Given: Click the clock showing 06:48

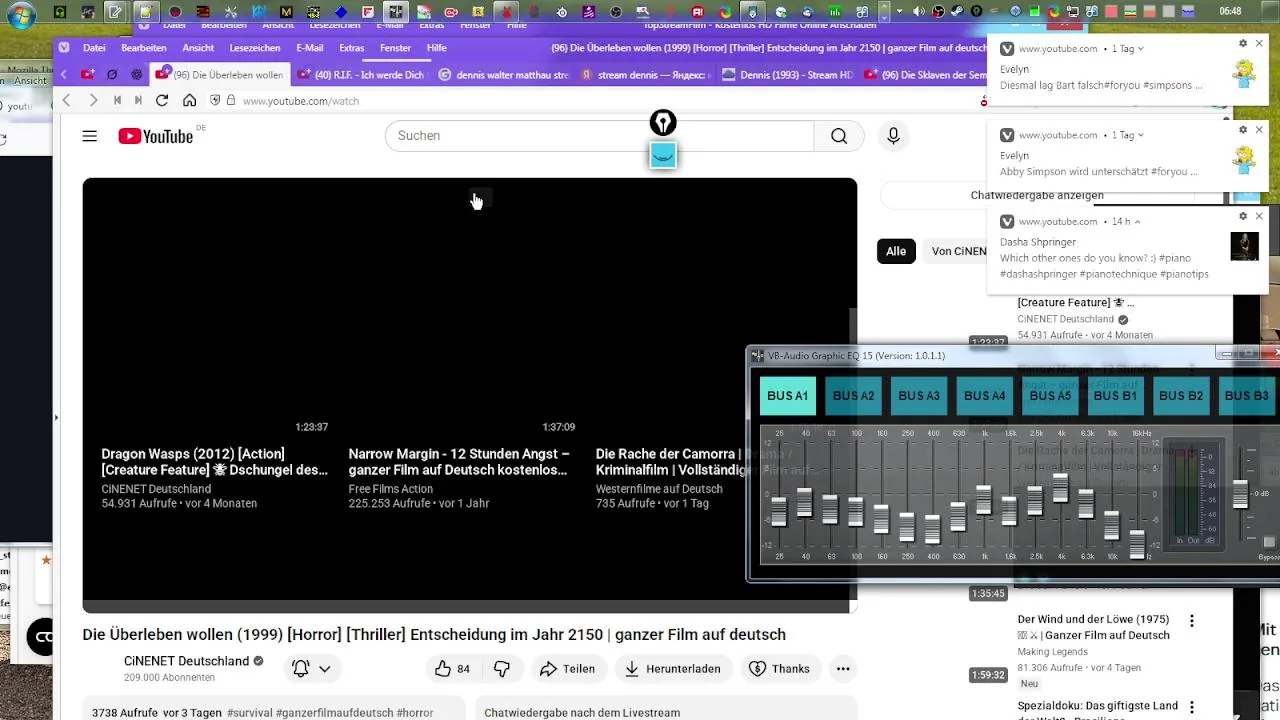Looking at the screenshot, I should tap(1231, 12).
